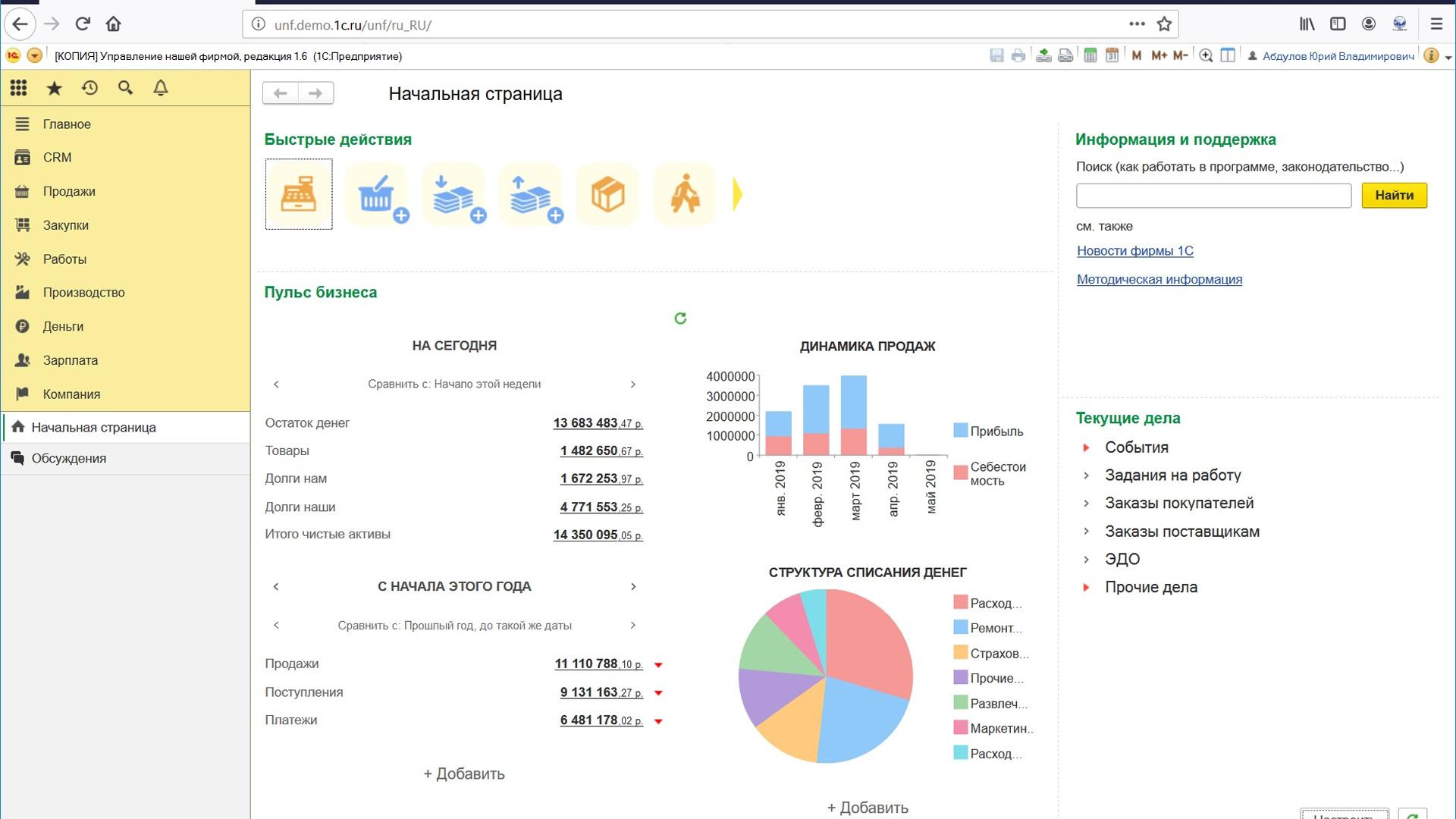The width and height of the screenshot is (1456, 819).
Task: Open the Деньги menu section
Action: point(63,326)
